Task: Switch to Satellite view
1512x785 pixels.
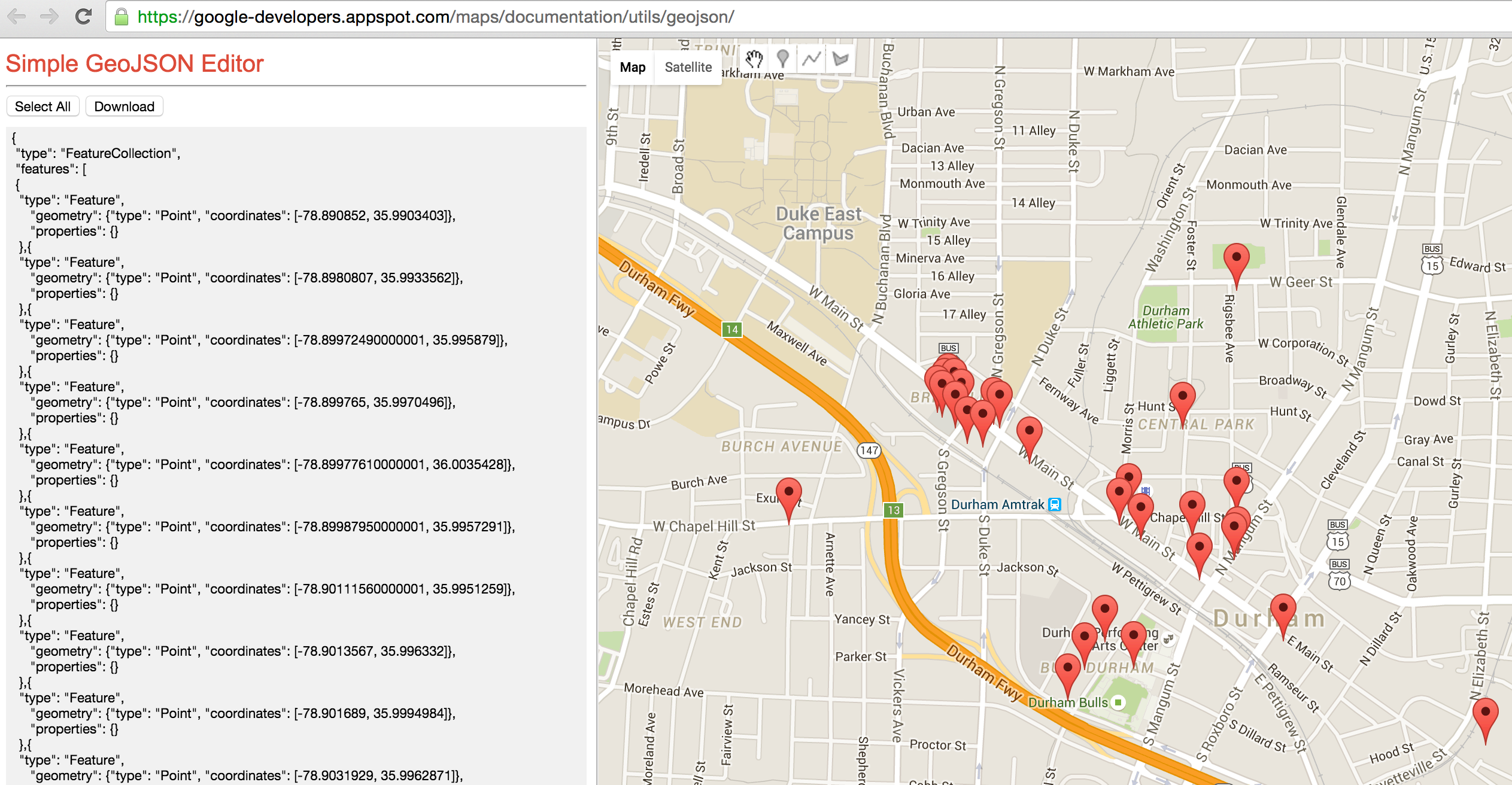Action: point(688,67)
